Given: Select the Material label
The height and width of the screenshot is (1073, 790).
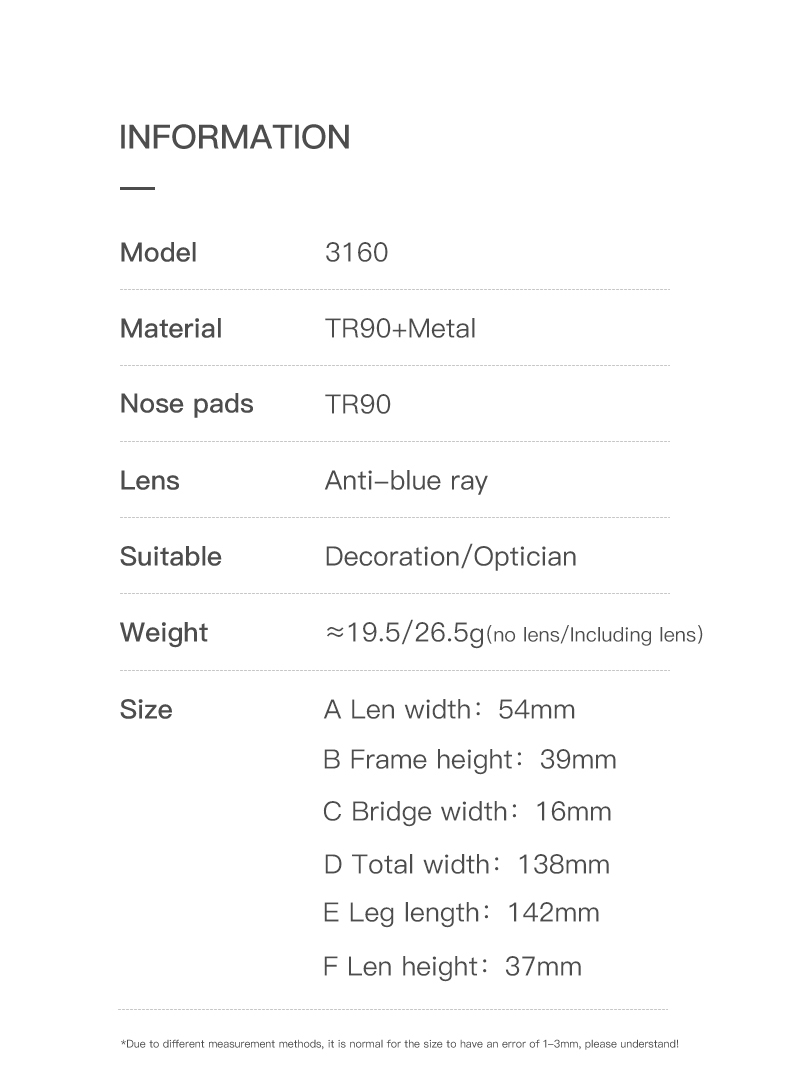Looking at the screenshot, I should 171,328.
